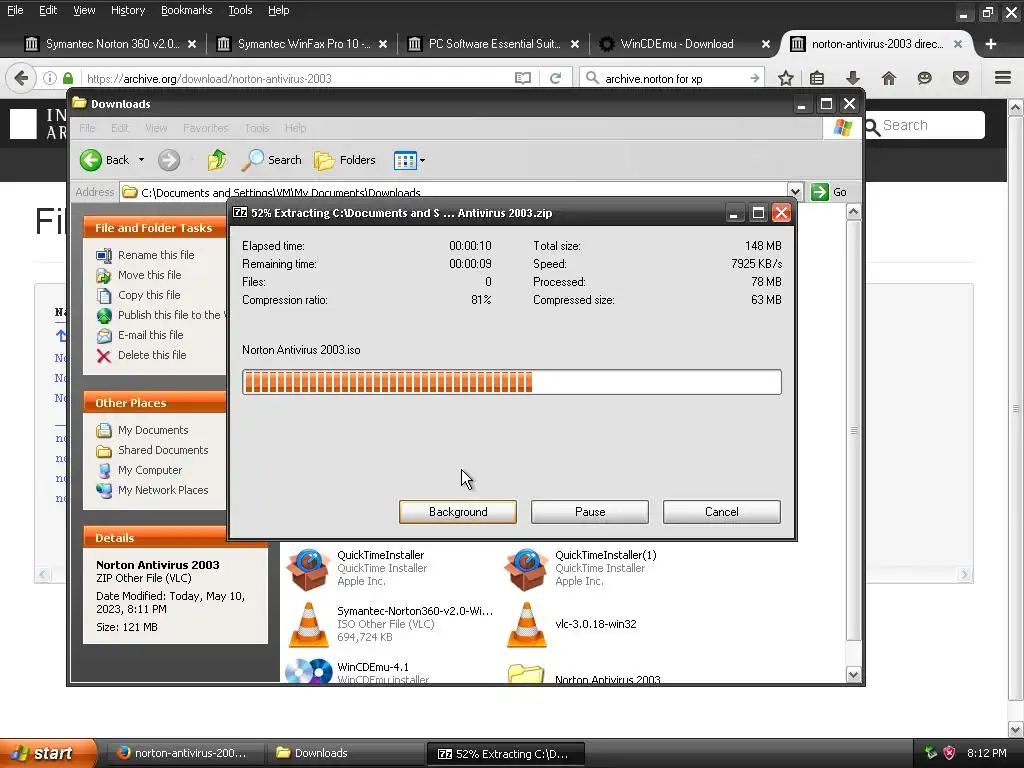Pause the 7-Zip extraction
1024x768 pixels.
(x=590, y=512)
